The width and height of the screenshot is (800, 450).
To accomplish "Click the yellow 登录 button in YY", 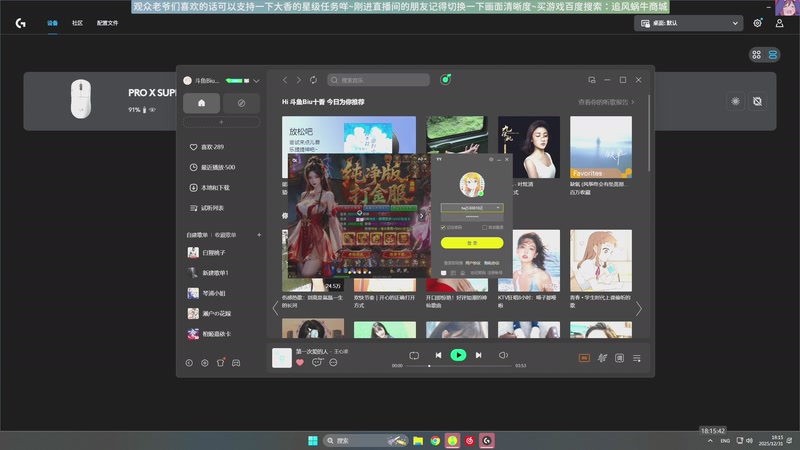I will pos(472,243).
